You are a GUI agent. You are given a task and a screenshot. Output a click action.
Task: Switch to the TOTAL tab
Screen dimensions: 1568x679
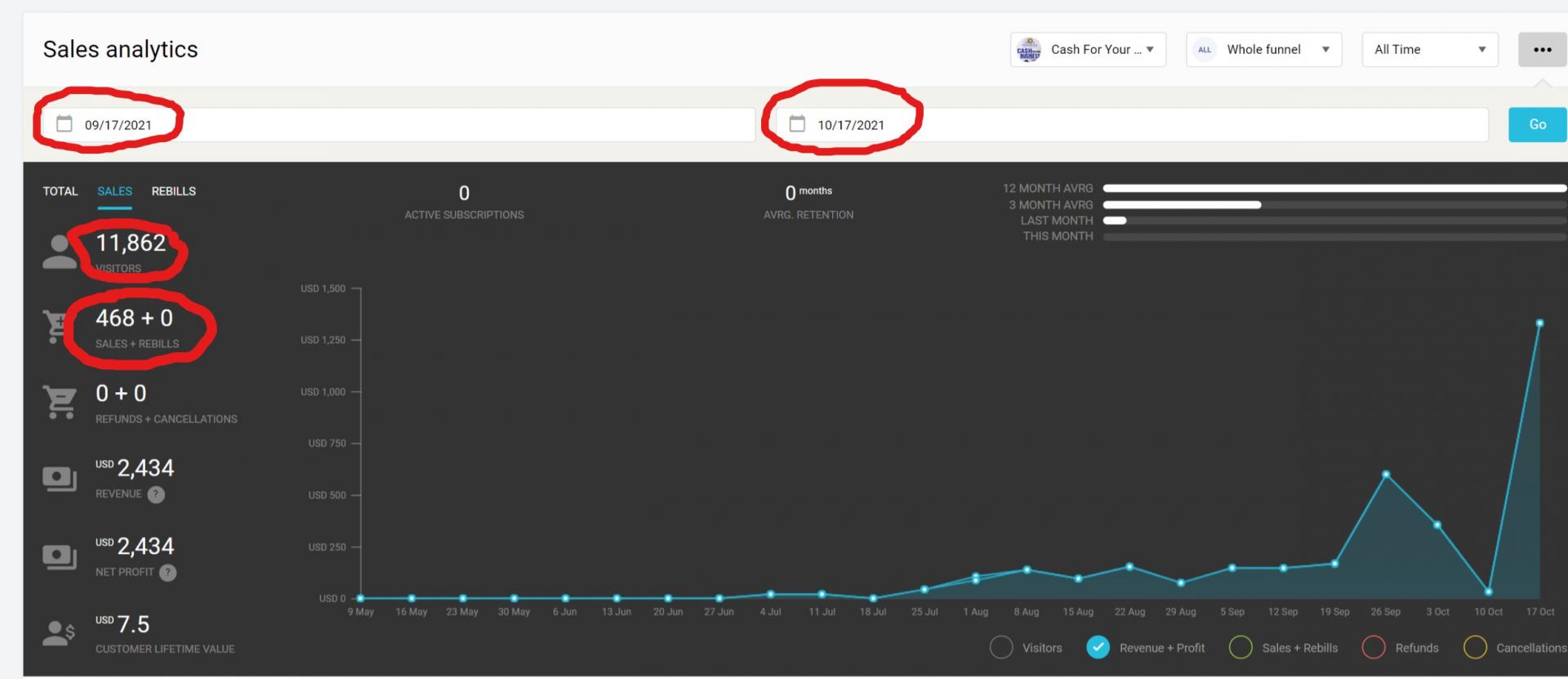[x=60, y=191]
